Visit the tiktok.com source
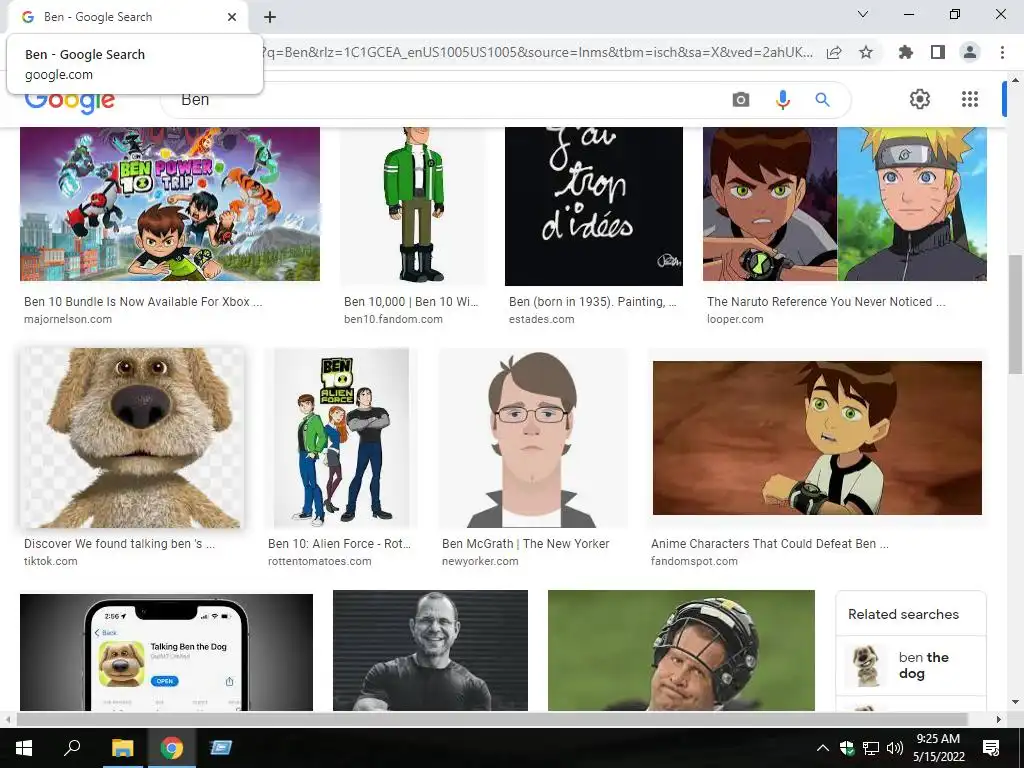This screenshot has height=768, width=1024. pos(50,561)
